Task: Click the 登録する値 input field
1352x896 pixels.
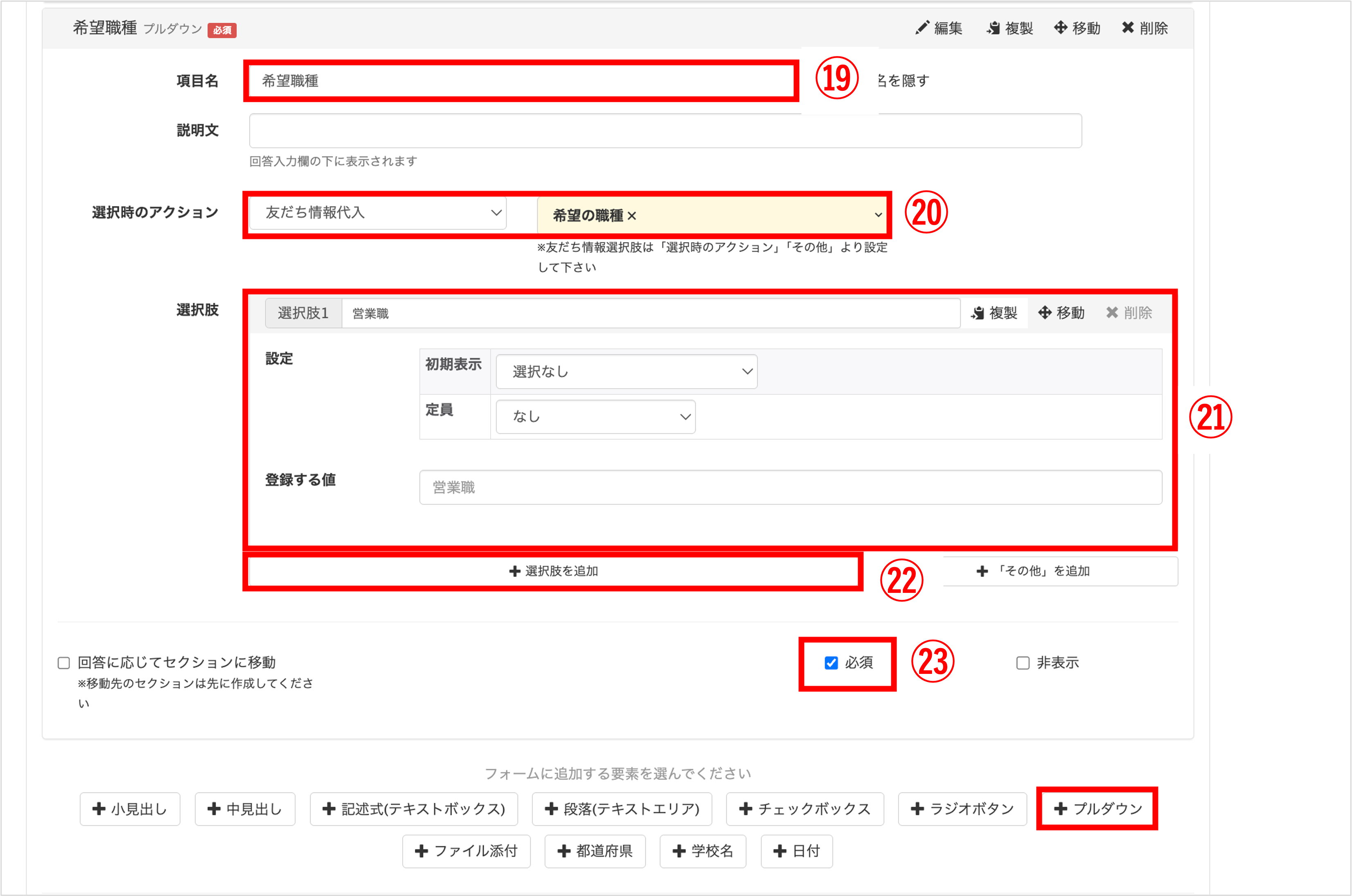Action: [790, 487]
